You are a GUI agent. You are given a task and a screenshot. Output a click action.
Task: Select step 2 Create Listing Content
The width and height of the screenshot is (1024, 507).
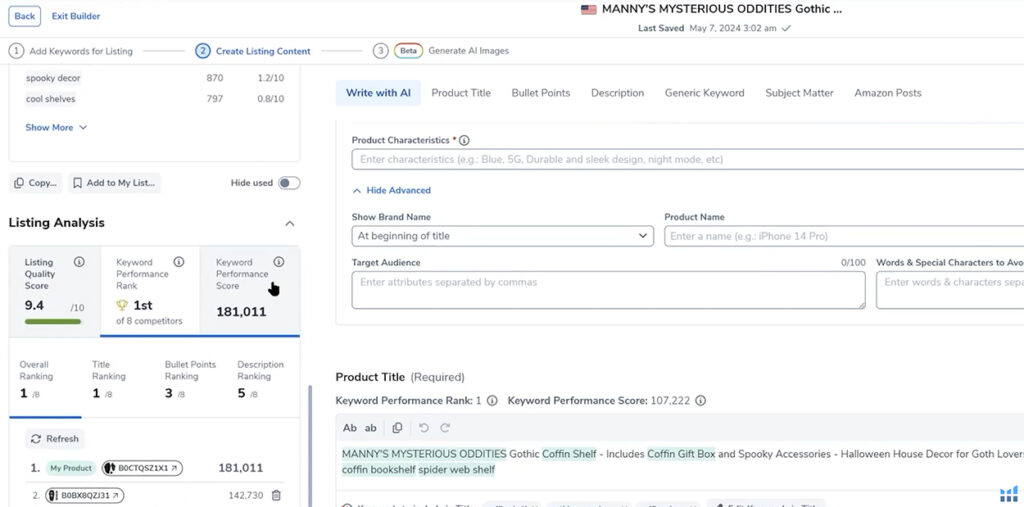tap(253, 51)
